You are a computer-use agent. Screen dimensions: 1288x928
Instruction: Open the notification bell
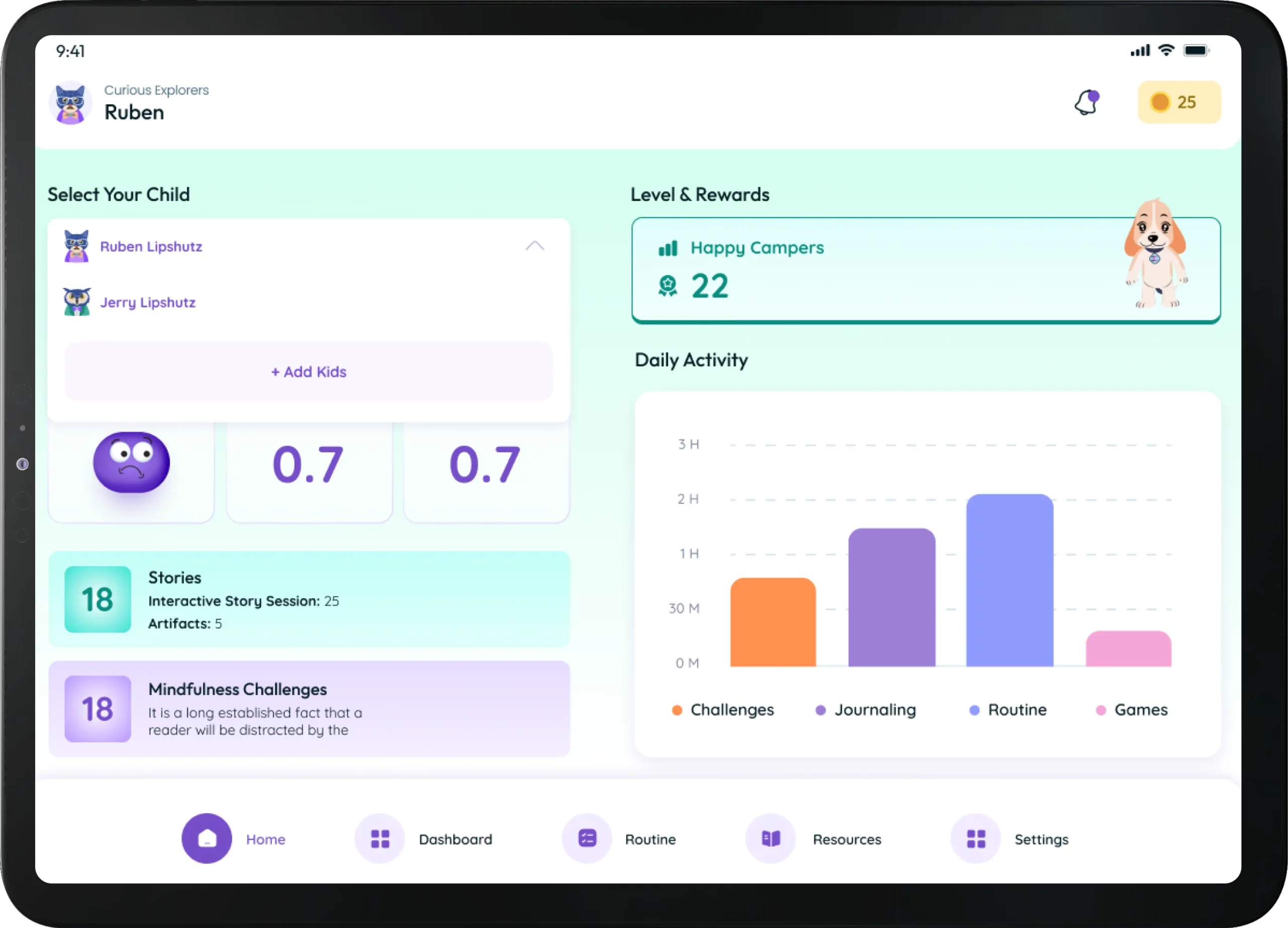[1086, 103]
